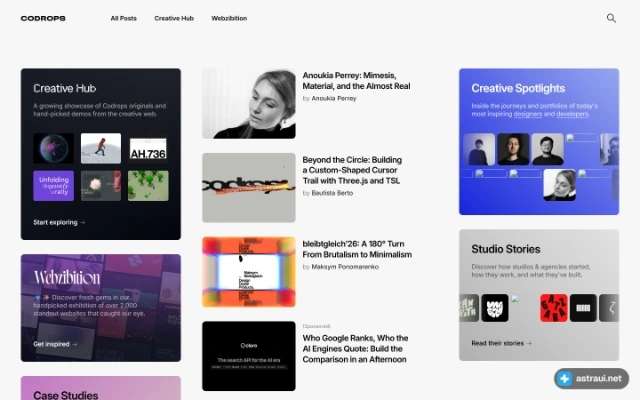640x400 pixels.
Task: Open the green trees demo thumbnail
Action: pyautogui.click(x=148, y=186)
